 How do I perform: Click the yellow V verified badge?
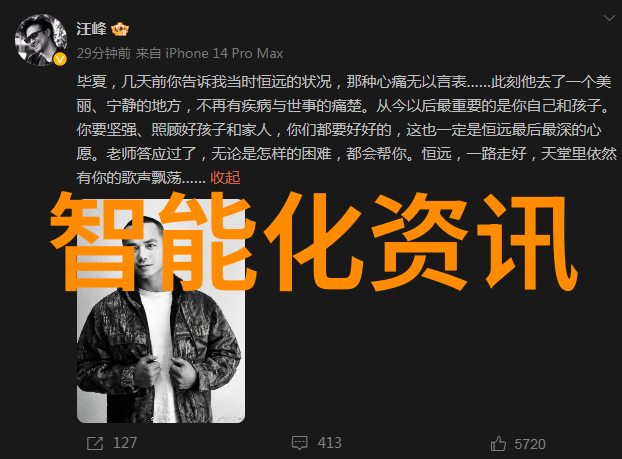[60, 60]
